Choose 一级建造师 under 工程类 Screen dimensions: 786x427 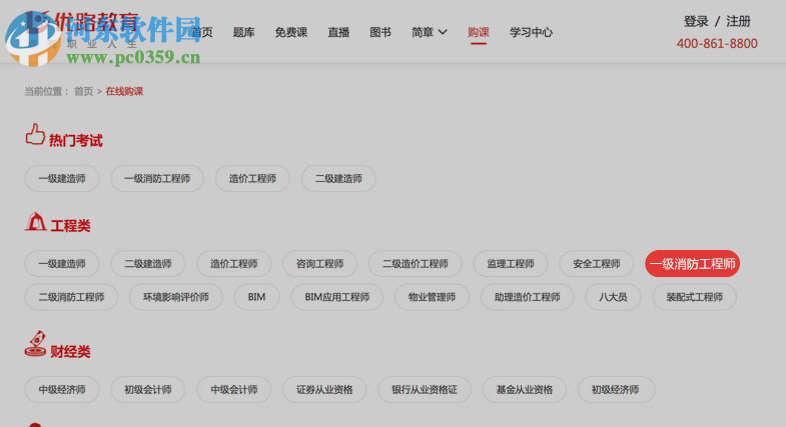[62, 264]
